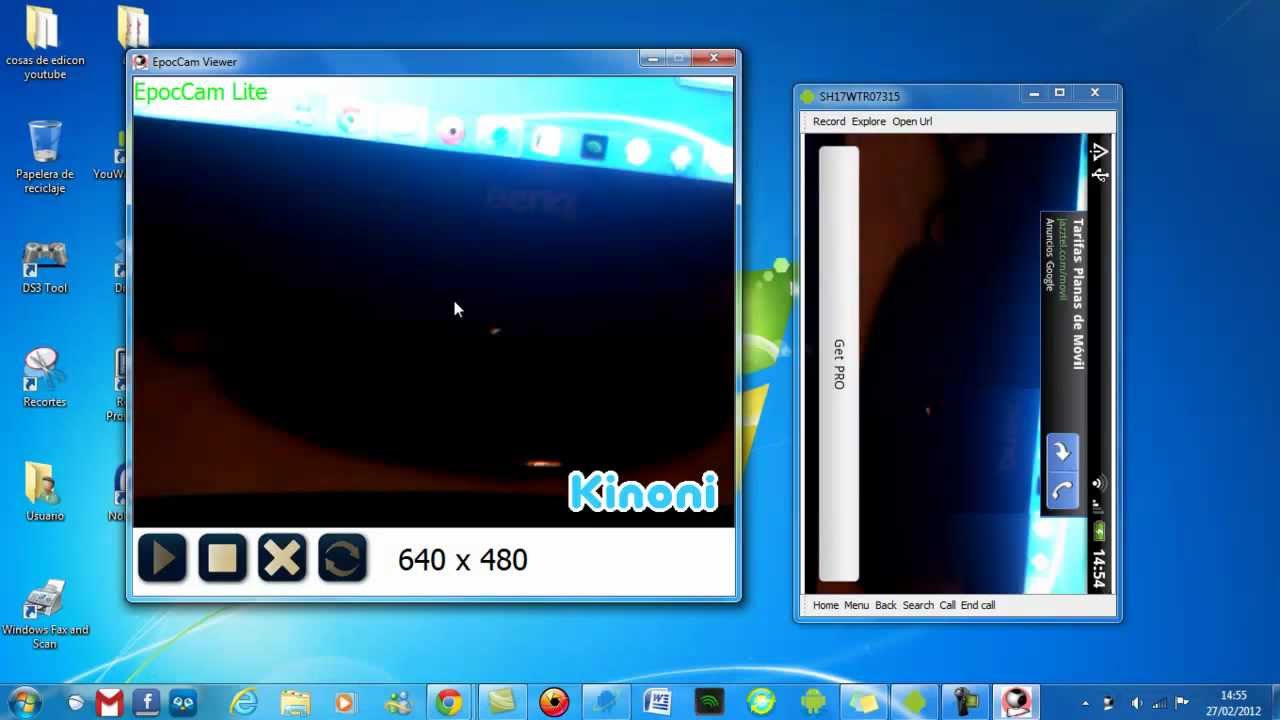Show hidden system tray icons
Viewport: 1280px width, 720px height.
point(1086,703)
